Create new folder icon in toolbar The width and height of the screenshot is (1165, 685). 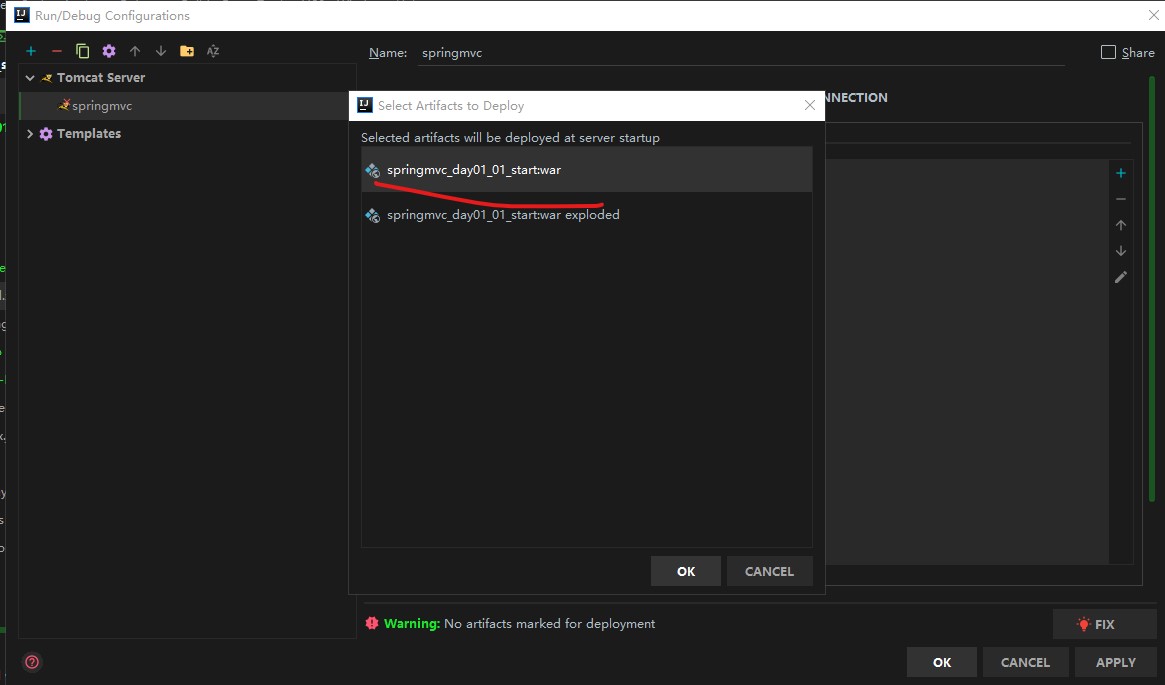pos(186,51)
